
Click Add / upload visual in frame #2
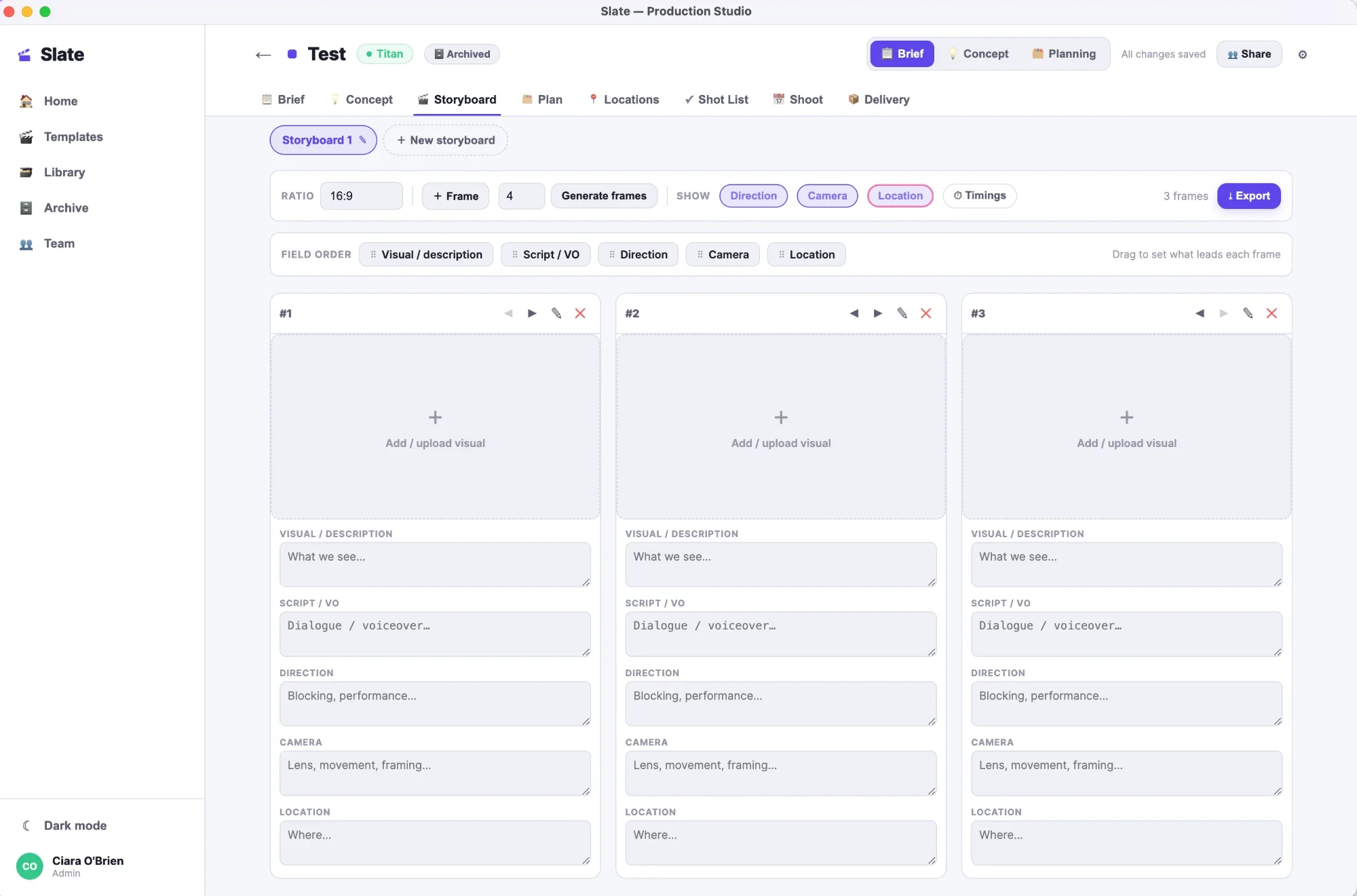pyautogui.click(x=780, y=427)
